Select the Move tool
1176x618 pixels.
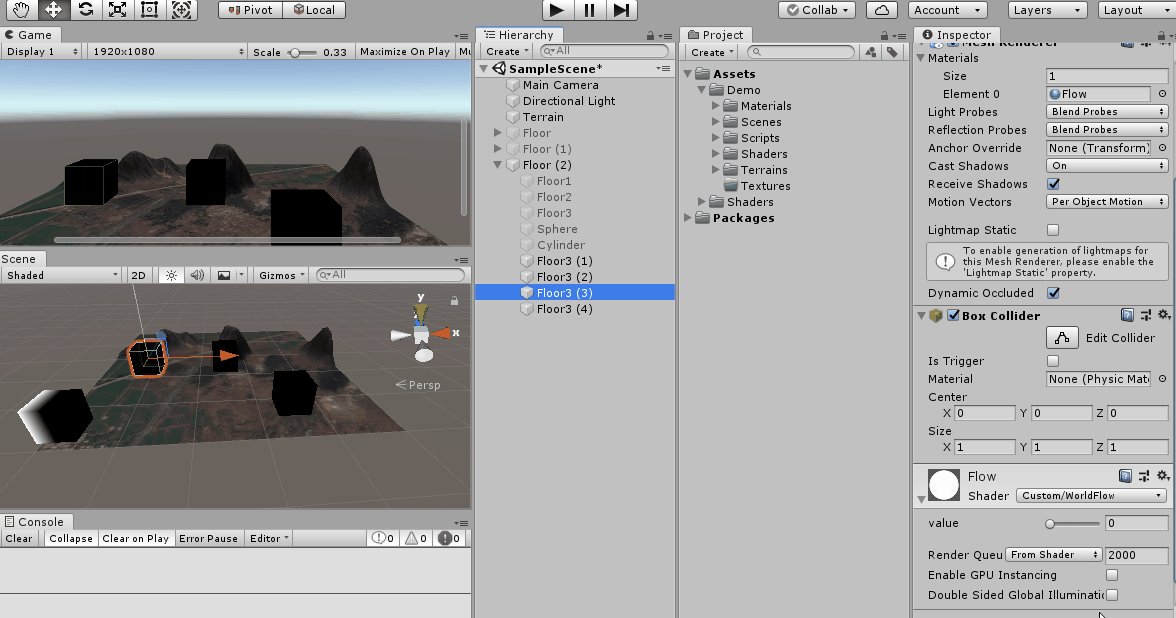[x=52, y=10]
